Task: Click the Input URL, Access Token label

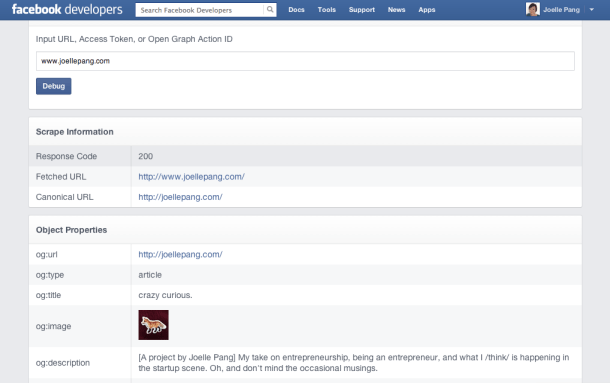Action: click(134, 39)
